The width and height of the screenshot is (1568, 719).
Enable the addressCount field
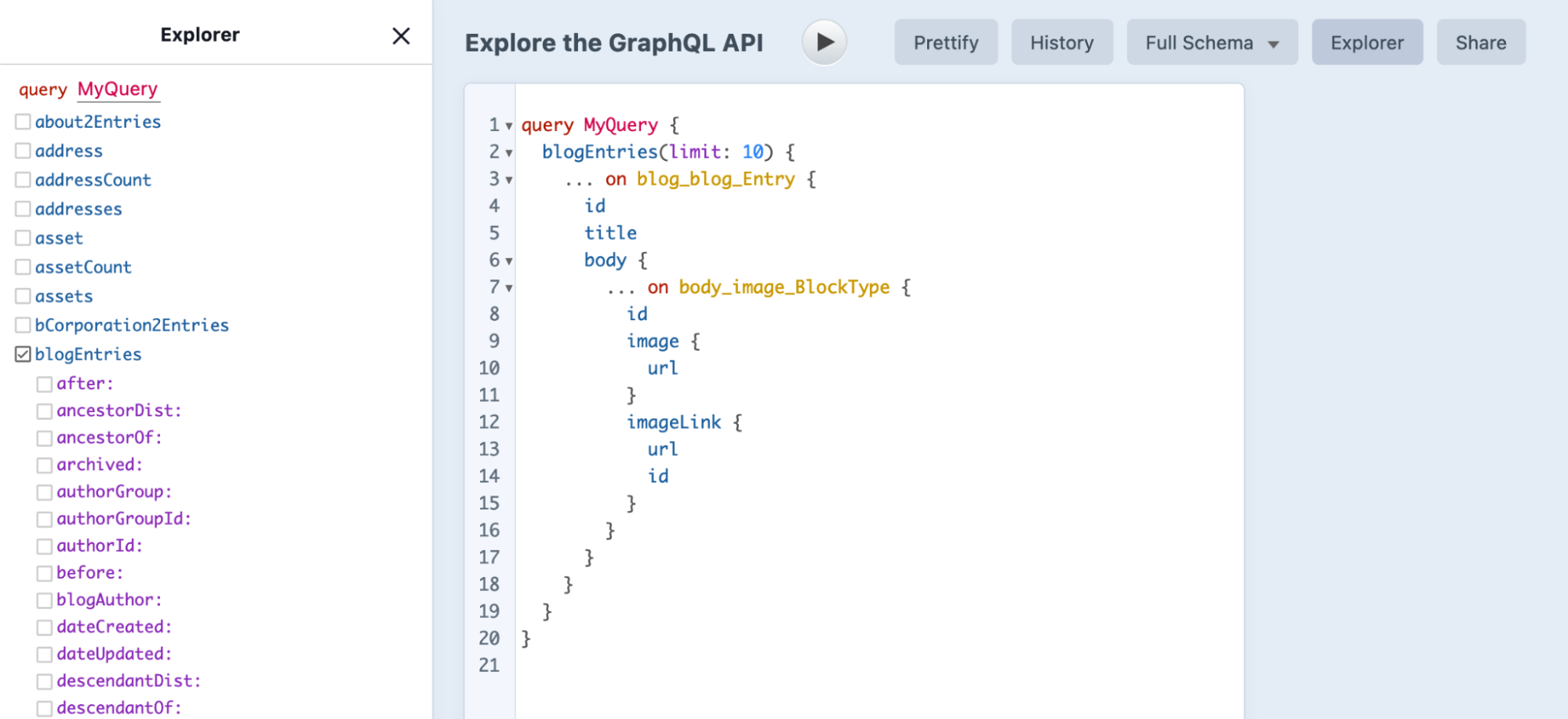pyautogui.click(x=23, y=180)
